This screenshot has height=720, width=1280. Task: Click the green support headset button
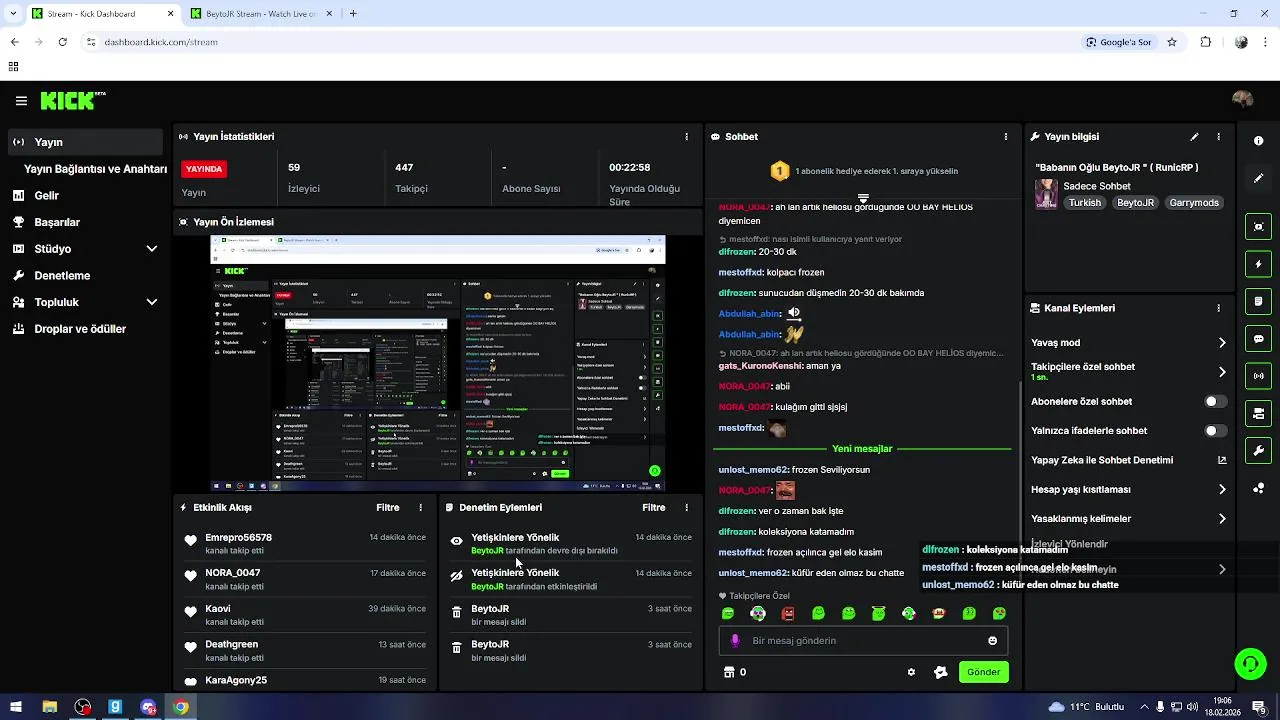1250,663
